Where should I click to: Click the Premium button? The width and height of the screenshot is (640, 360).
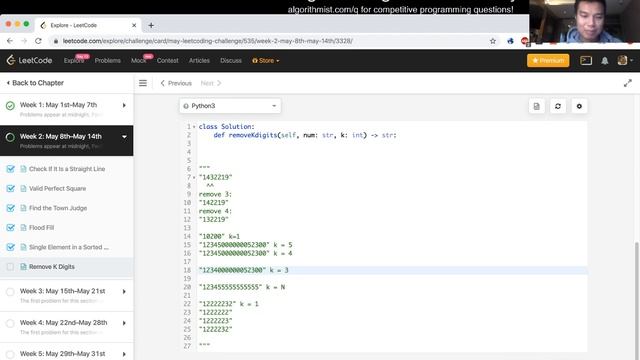click(x=548, y=60)
